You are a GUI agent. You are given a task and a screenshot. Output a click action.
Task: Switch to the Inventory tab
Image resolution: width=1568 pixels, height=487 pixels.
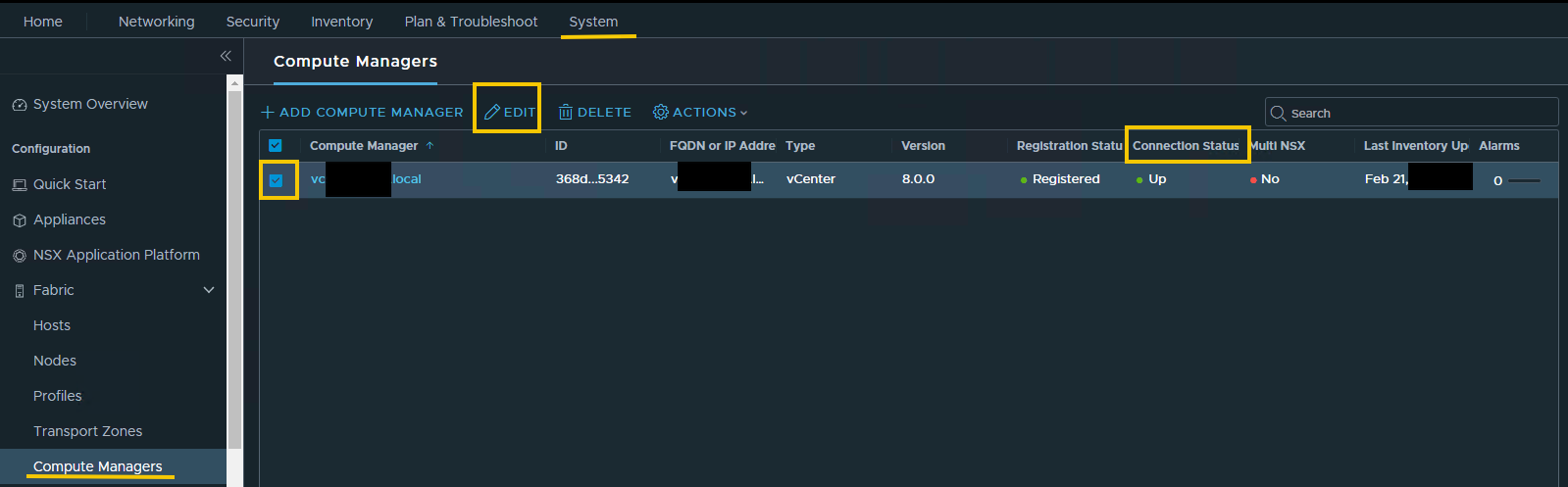(342, 22)
